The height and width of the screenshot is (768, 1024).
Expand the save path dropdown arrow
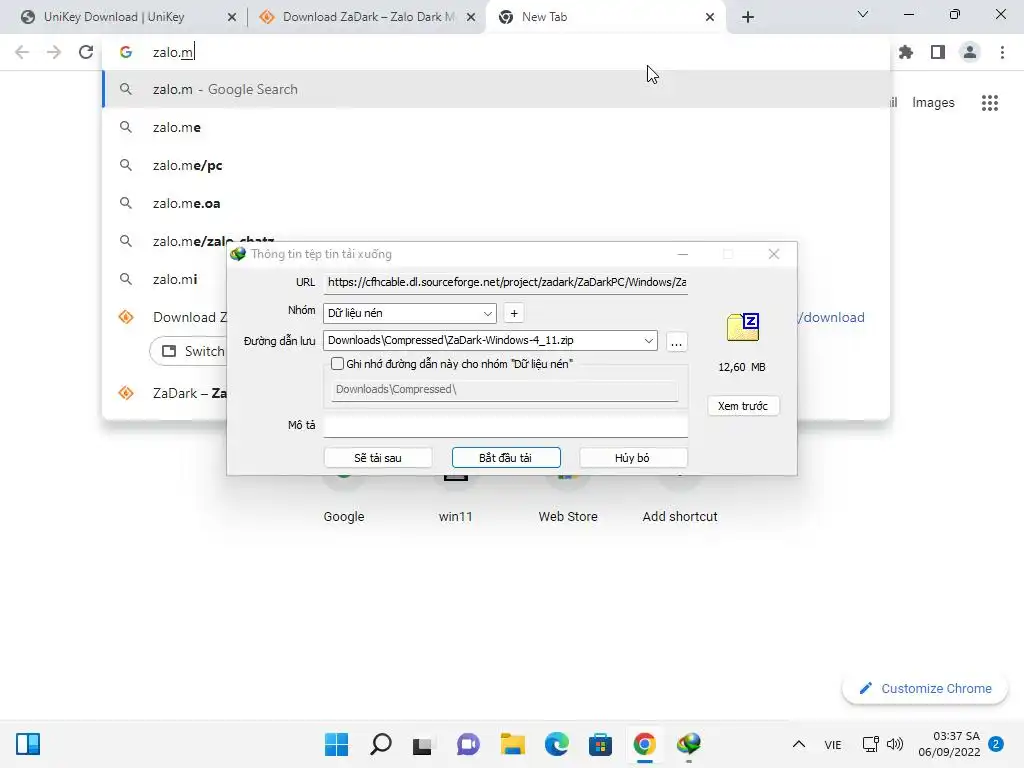(x=648, y=340)
